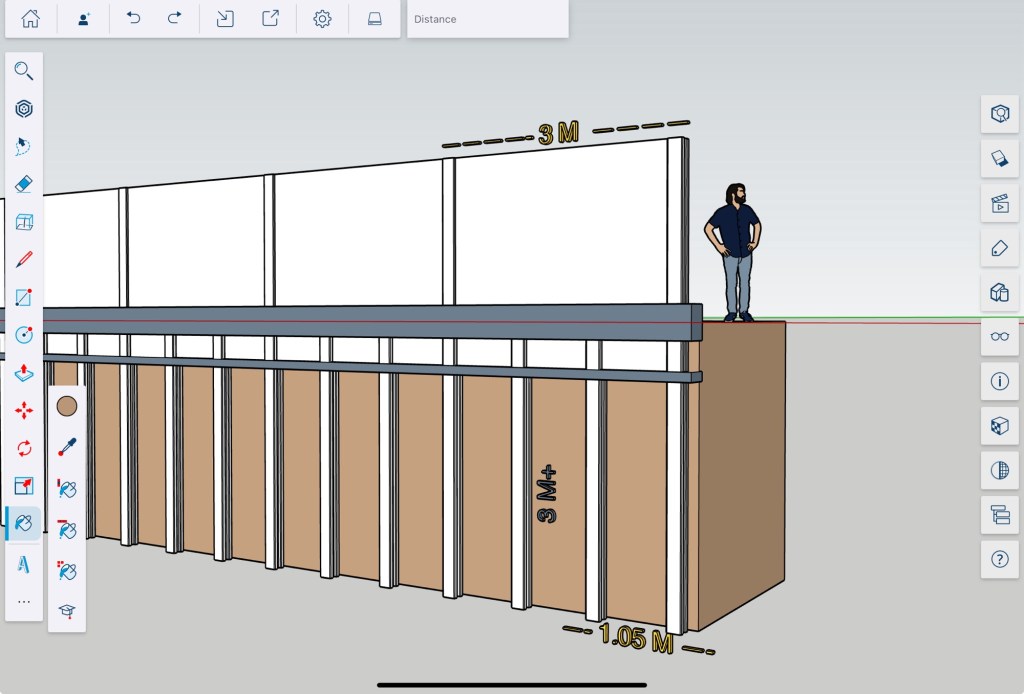Pick the eyedropper sample material tool

click(x=67, y=447)
